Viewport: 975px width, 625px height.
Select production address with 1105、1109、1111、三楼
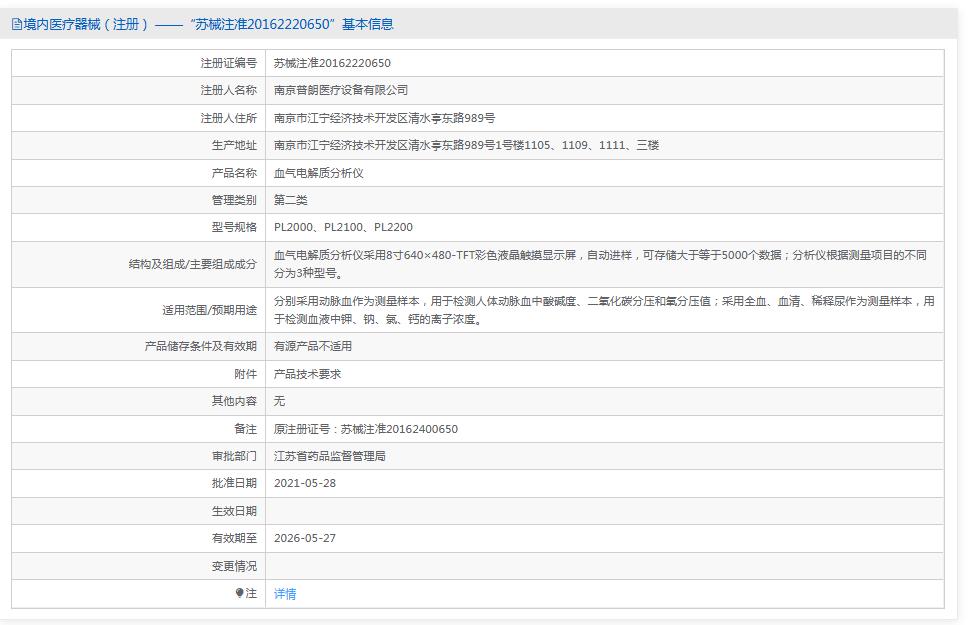click(x=466, y=145)
